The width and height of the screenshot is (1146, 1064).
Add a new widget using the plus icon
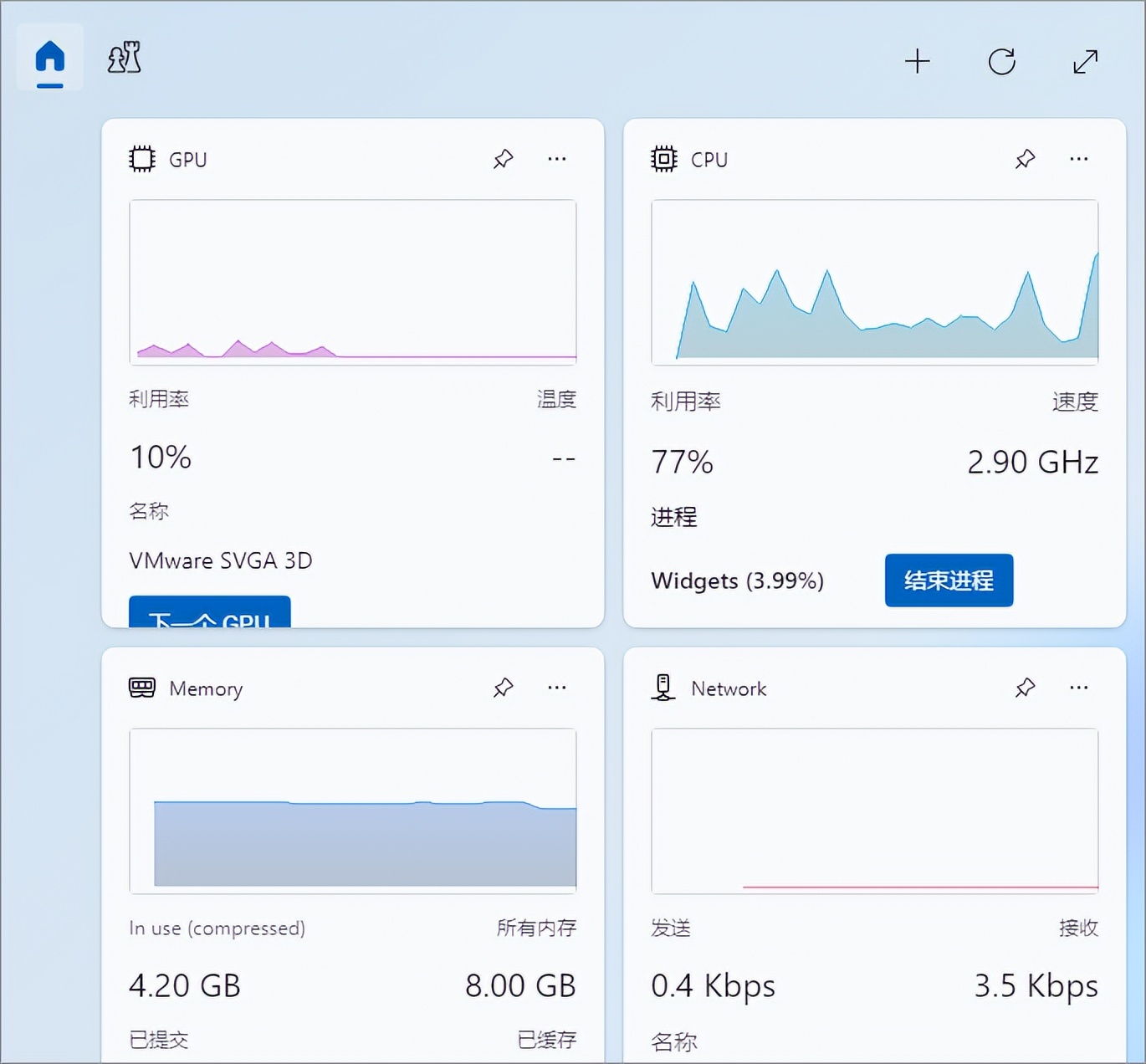coord(918,61)
